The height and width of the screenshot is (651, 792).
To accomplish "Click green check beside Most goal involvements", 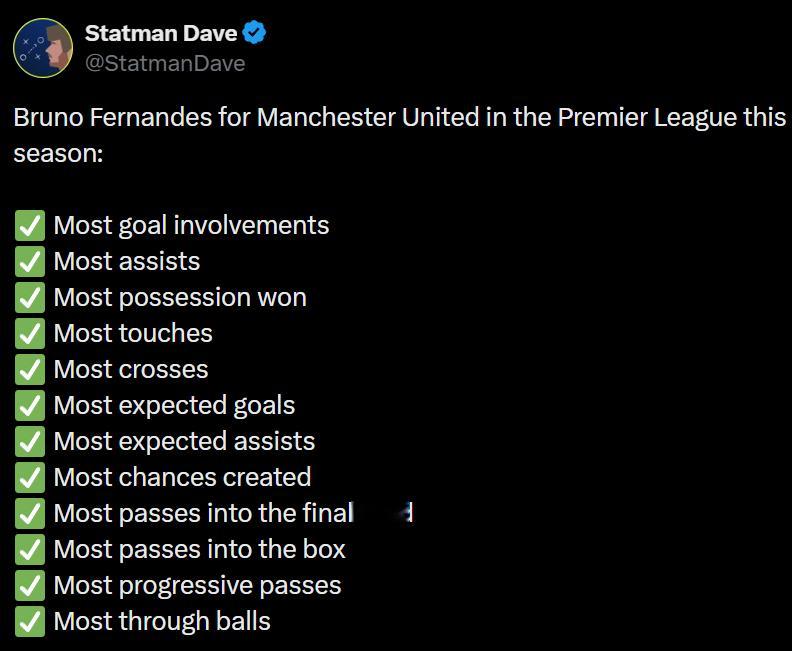I will pos(30,226).
